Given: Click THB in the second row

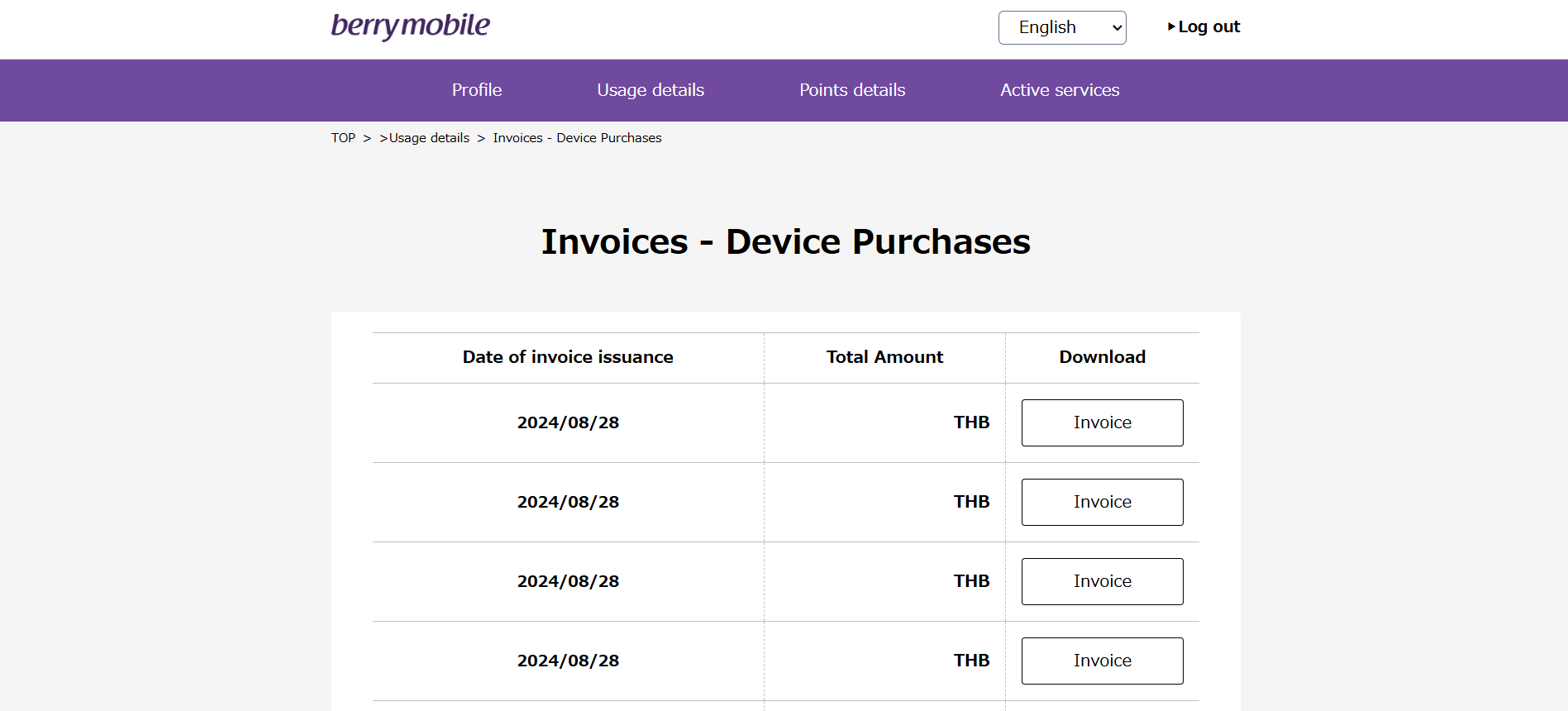Looking at the screenshot, I should click(x=971, y=502).
